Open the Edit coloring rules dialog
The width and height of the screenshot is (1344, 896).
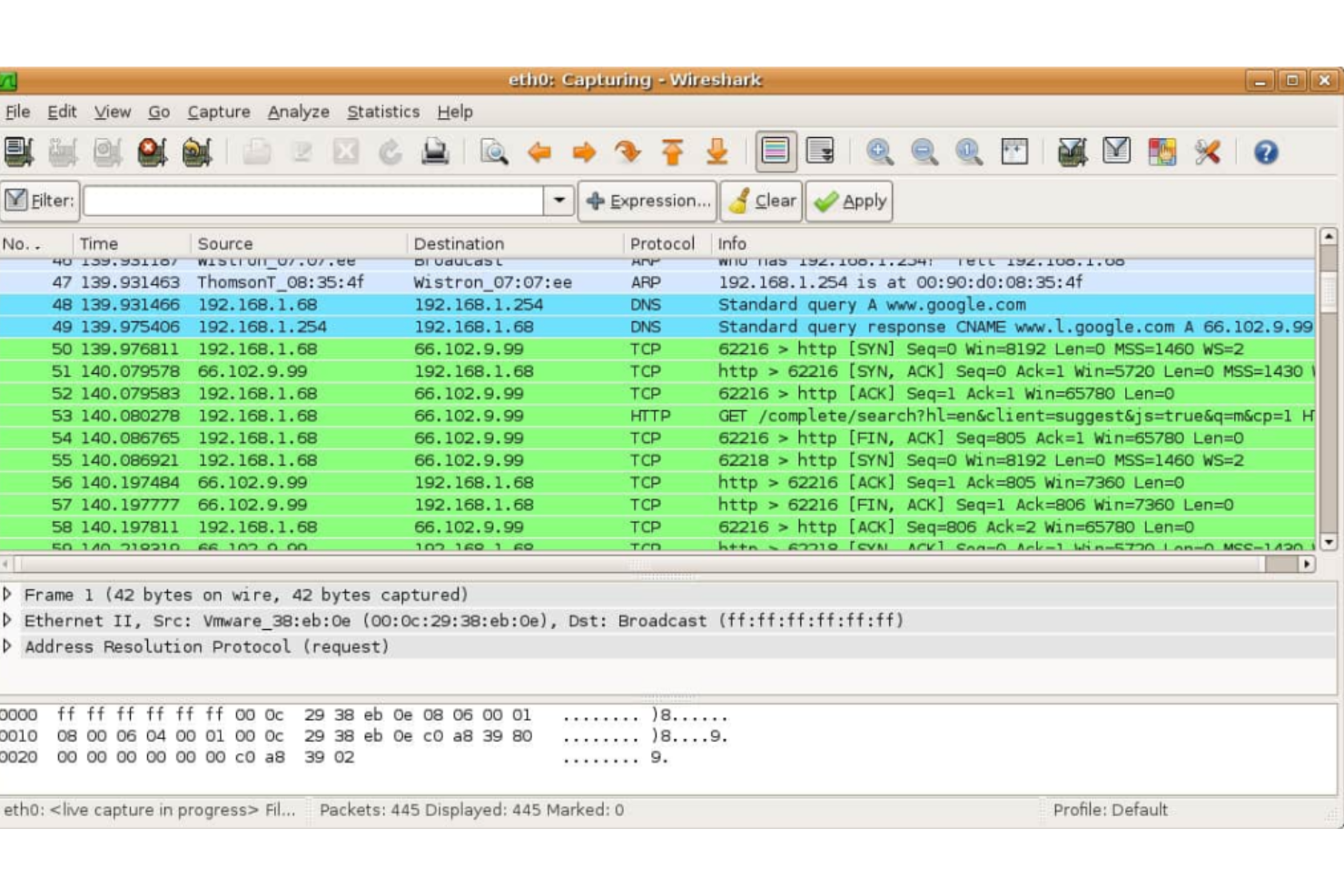point(1162,152)
